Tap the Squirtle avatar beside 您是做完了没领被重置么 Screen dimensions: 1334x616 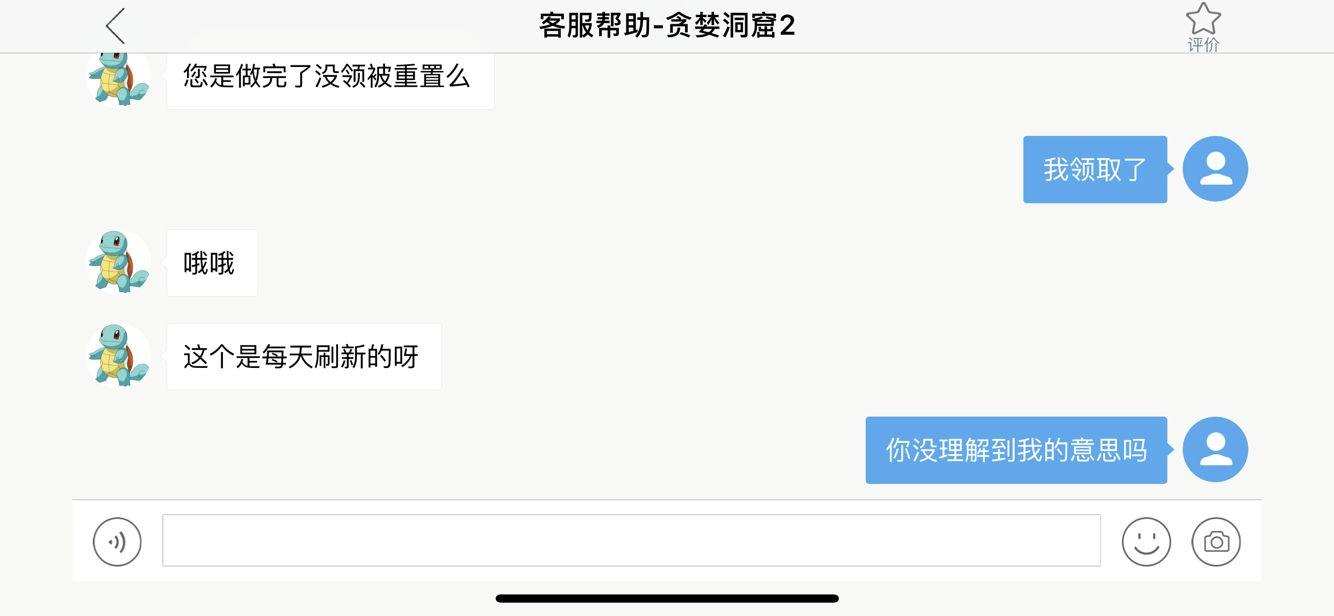119,76
